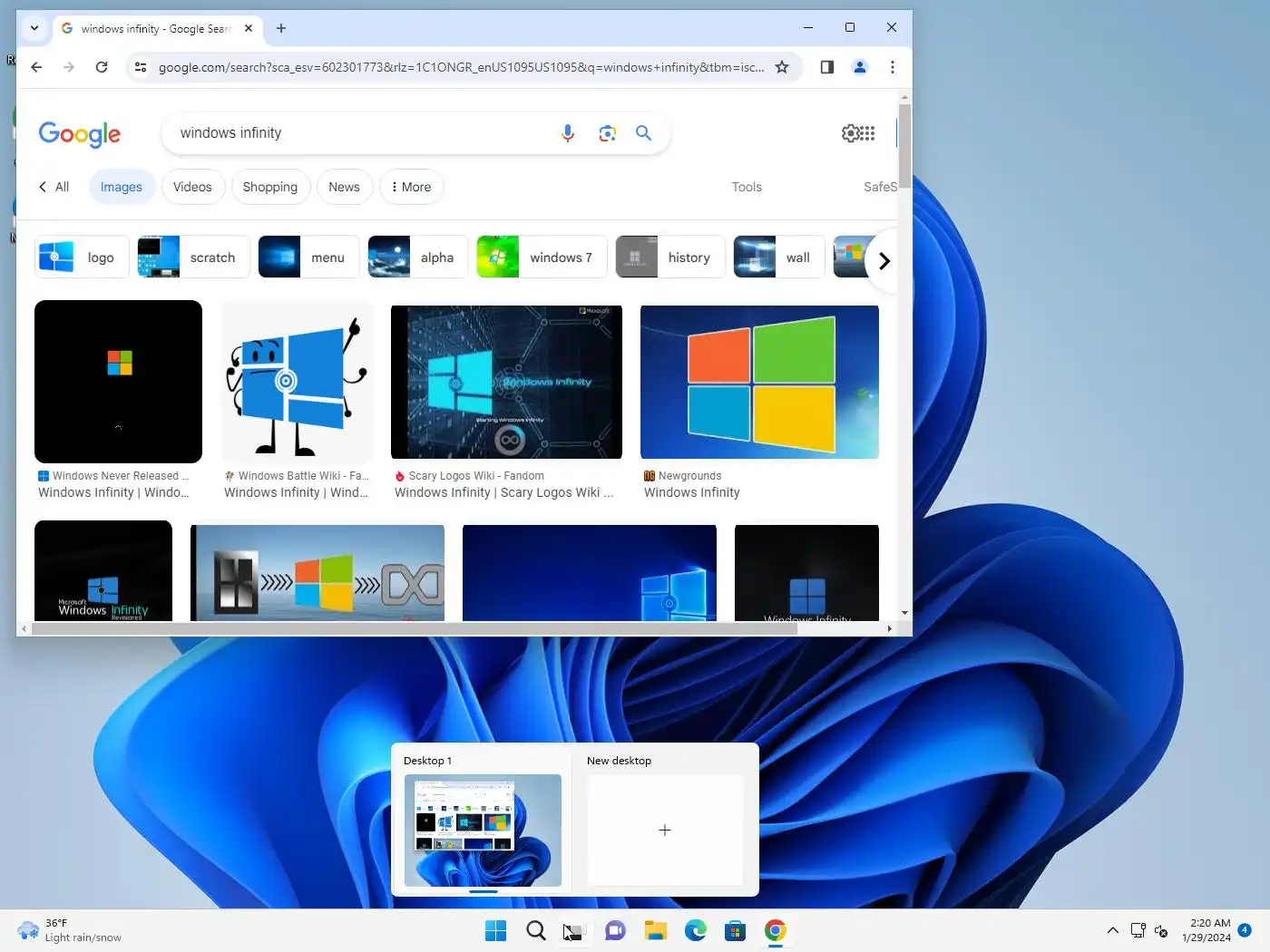Screen dimensions: 1270x952
Task: Click the horizontal scrollbar at window bottom
Action: click(414, 628)
